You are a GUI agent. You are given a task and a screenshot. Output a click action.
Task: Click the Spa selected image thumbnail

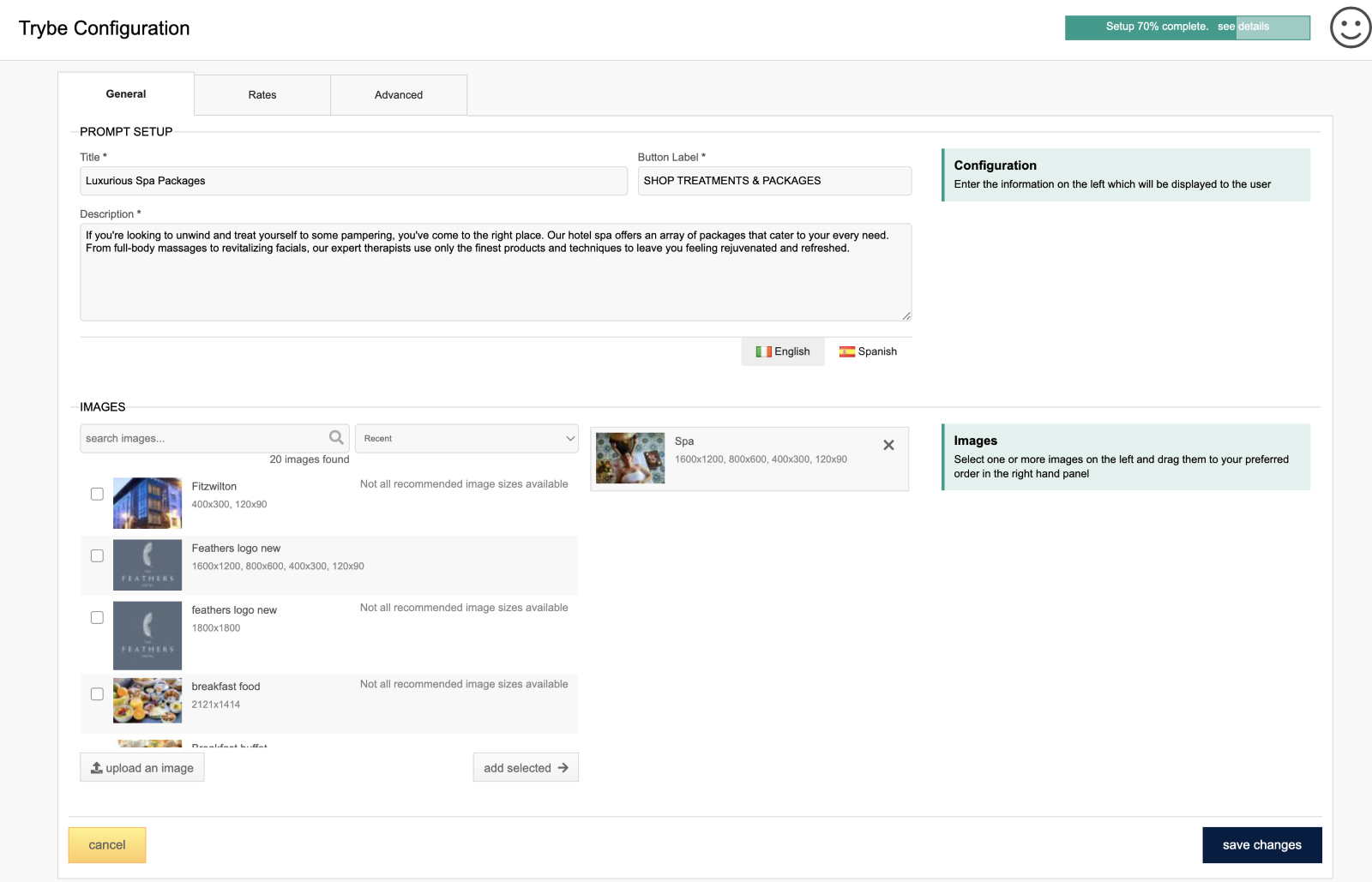pyautogui.click(x=630, y=459)
